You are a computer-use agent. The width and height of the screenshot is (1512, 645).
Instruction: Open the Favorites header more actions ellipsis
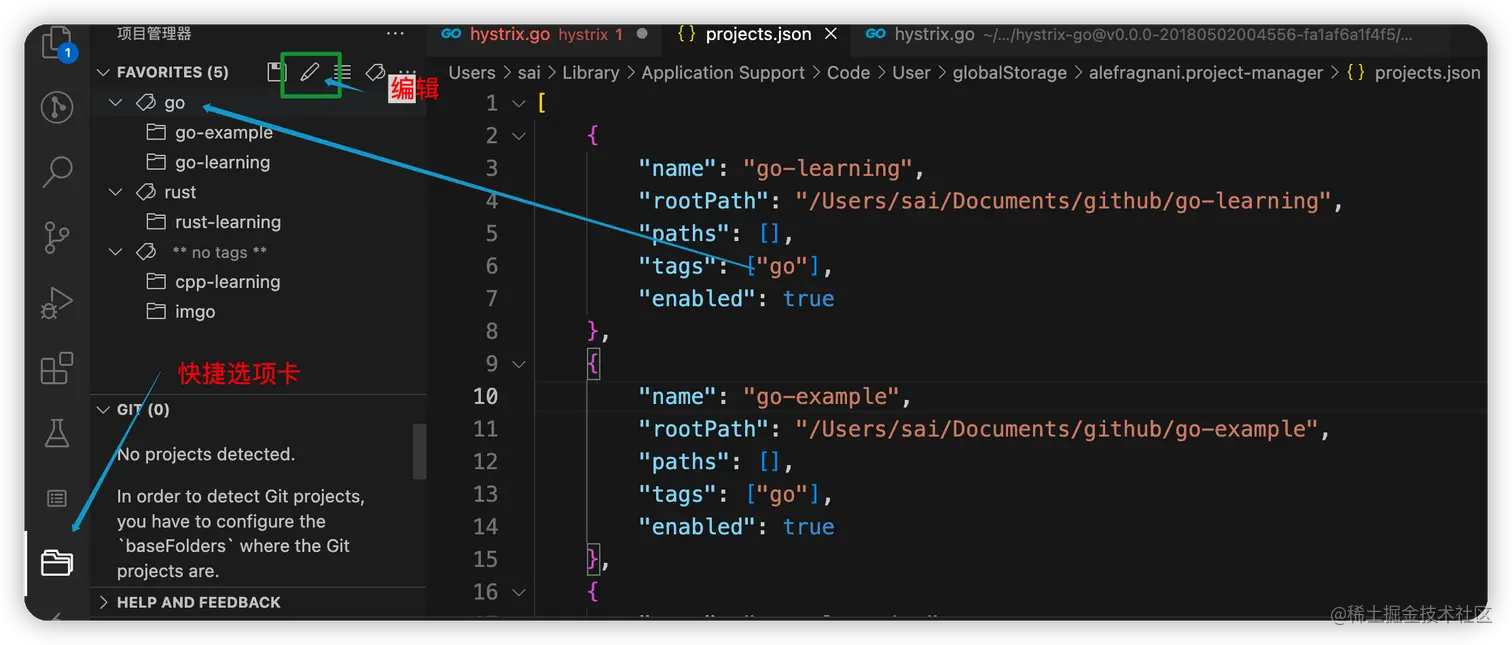click(x=405, y=73)
